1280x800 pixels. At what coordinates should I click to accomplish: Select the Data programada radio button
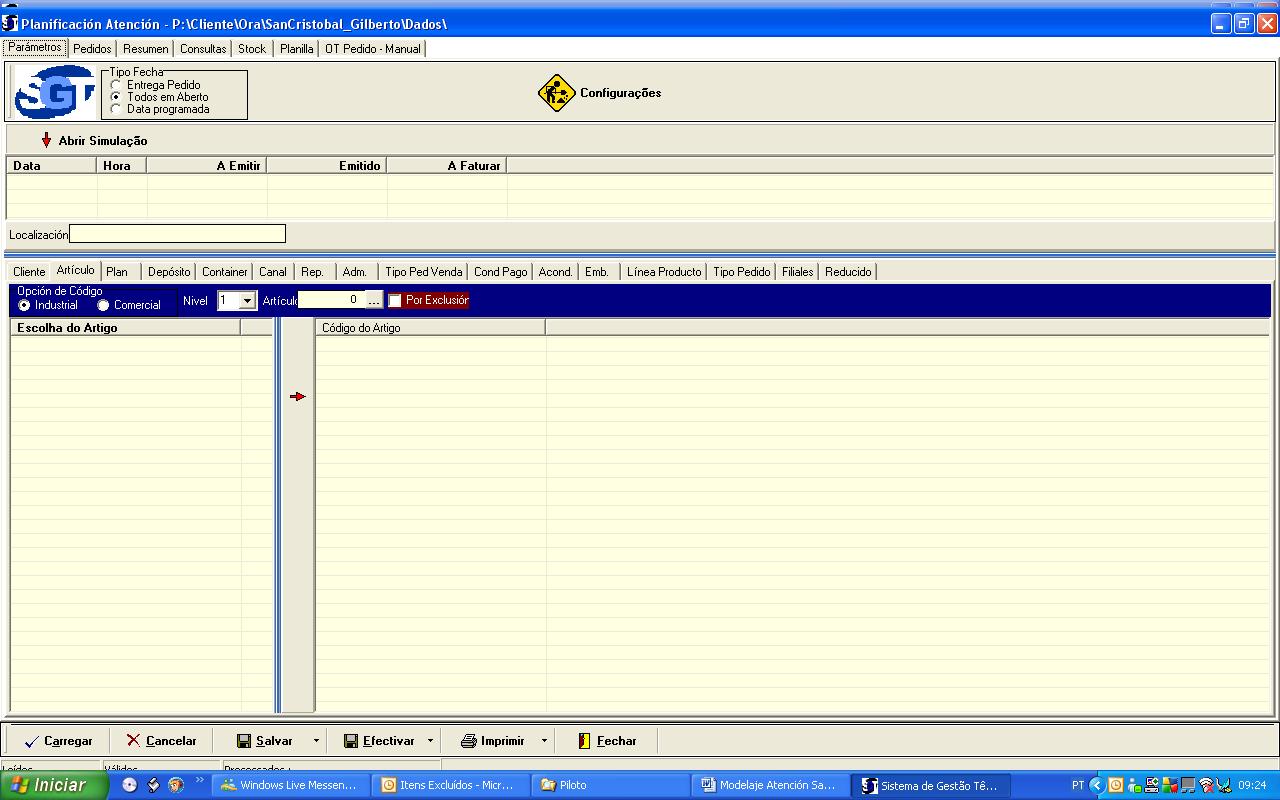[116, 109]
